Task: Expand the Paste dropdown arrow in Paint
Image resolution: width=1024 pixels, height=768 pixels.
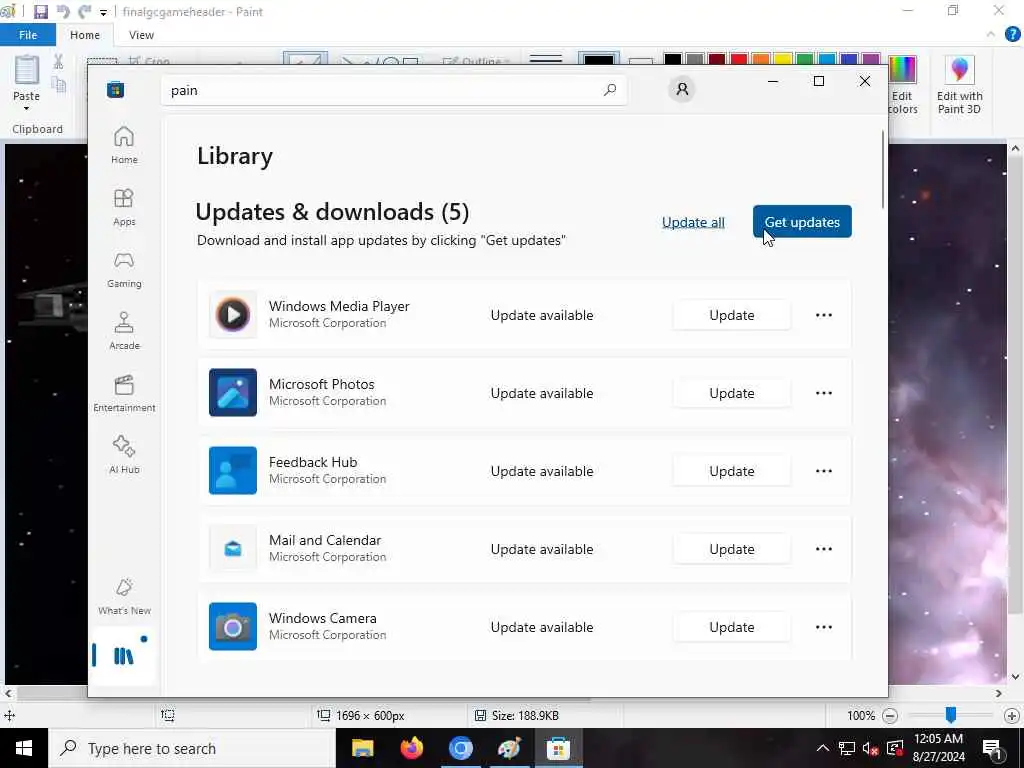Action: point(27,108)
